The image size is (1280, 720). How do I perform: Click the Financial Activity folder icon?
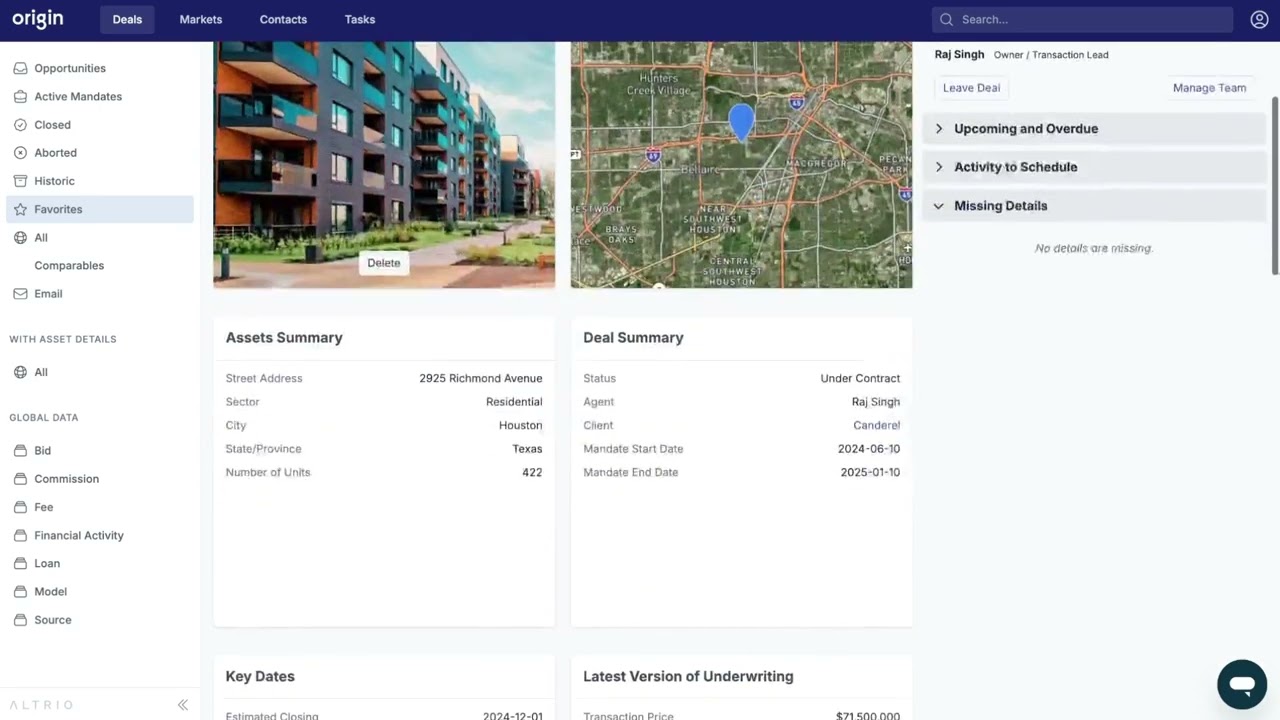20,535
